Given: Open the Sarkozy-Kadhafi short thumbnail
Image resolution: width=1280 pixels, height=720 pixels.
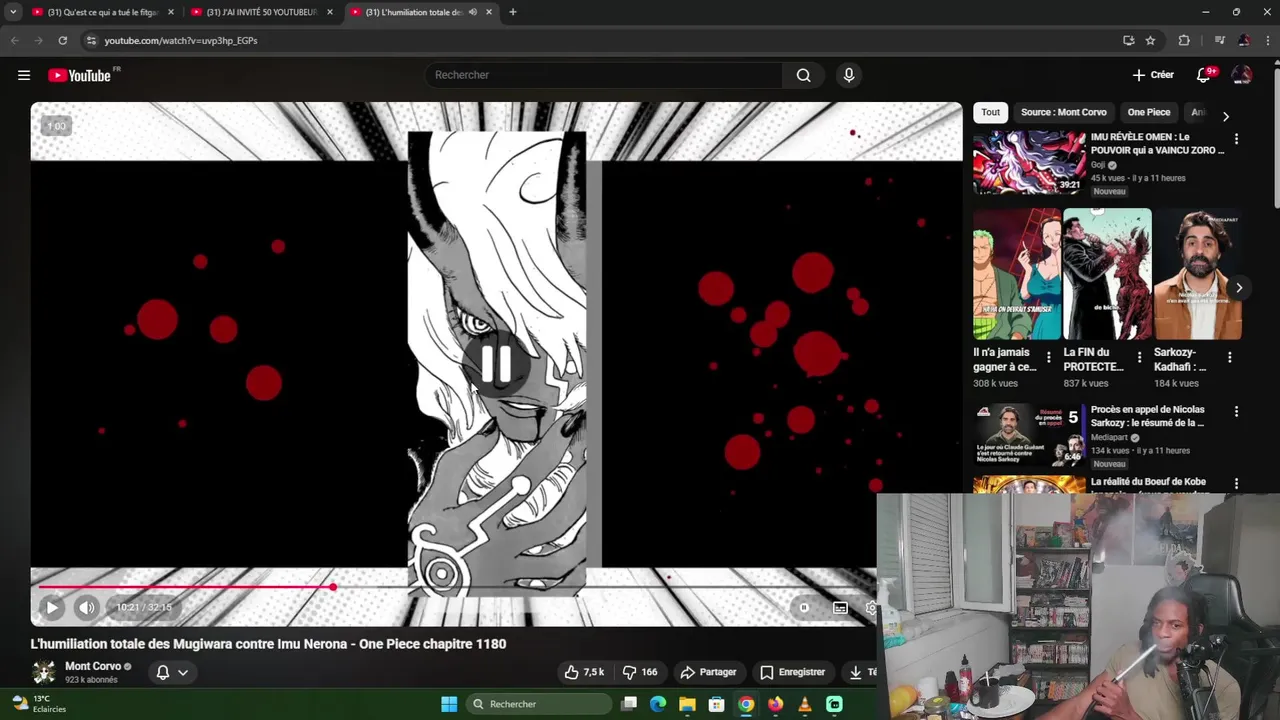Looking at the screenshot, I should [x=1198, y=274].
